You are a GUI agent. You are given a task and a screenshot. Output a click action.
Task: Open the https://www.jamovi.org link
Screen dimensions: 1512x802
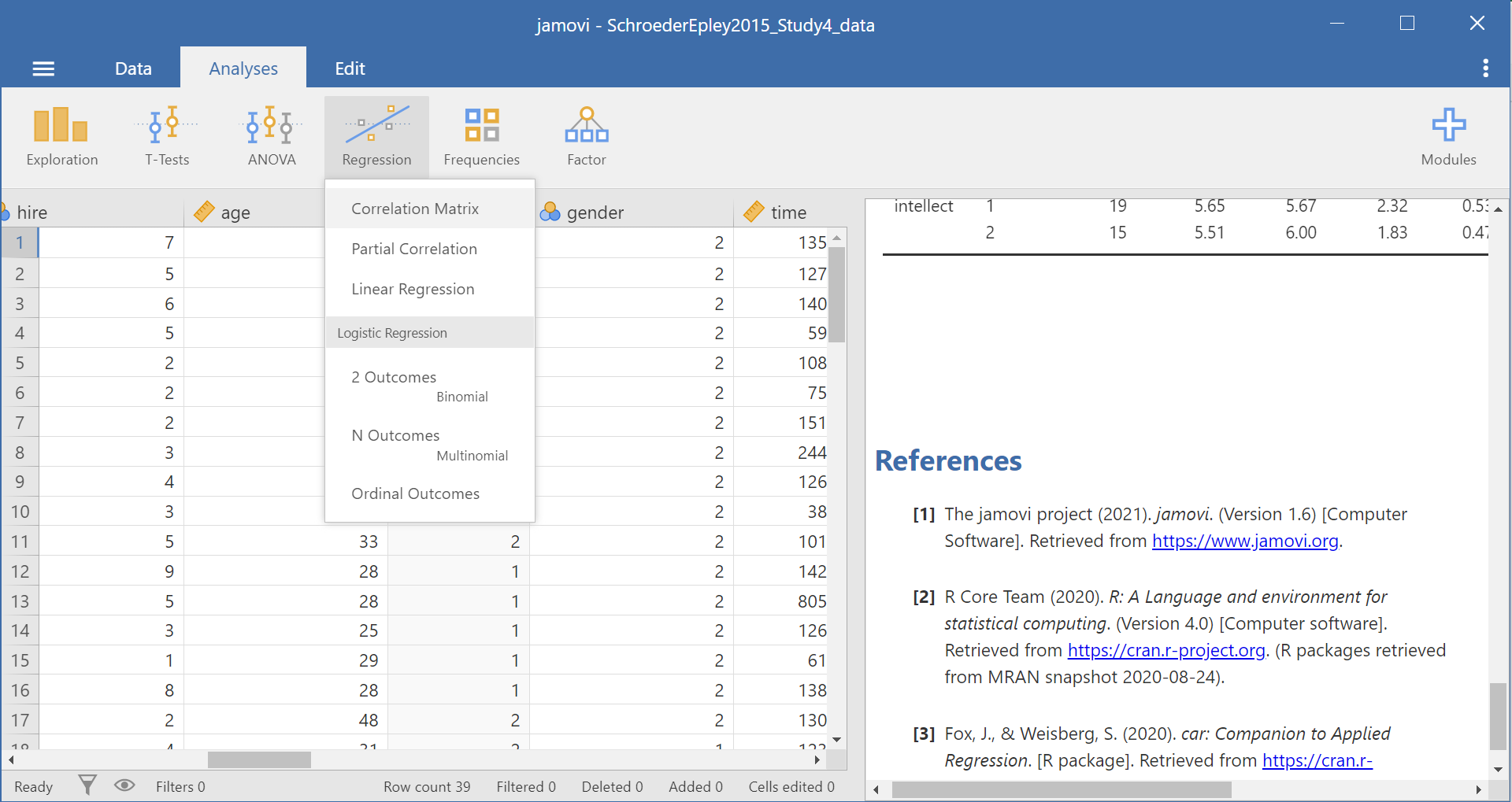(1245, 541)
